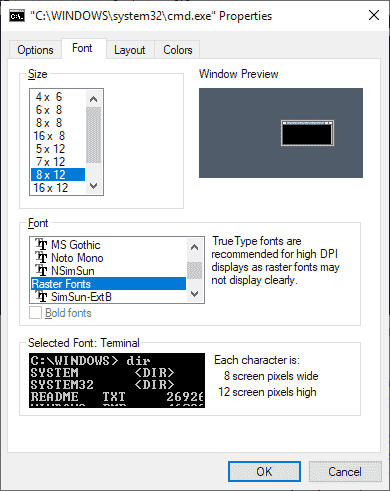Confirm settings with the OK button

coord(264,471)
